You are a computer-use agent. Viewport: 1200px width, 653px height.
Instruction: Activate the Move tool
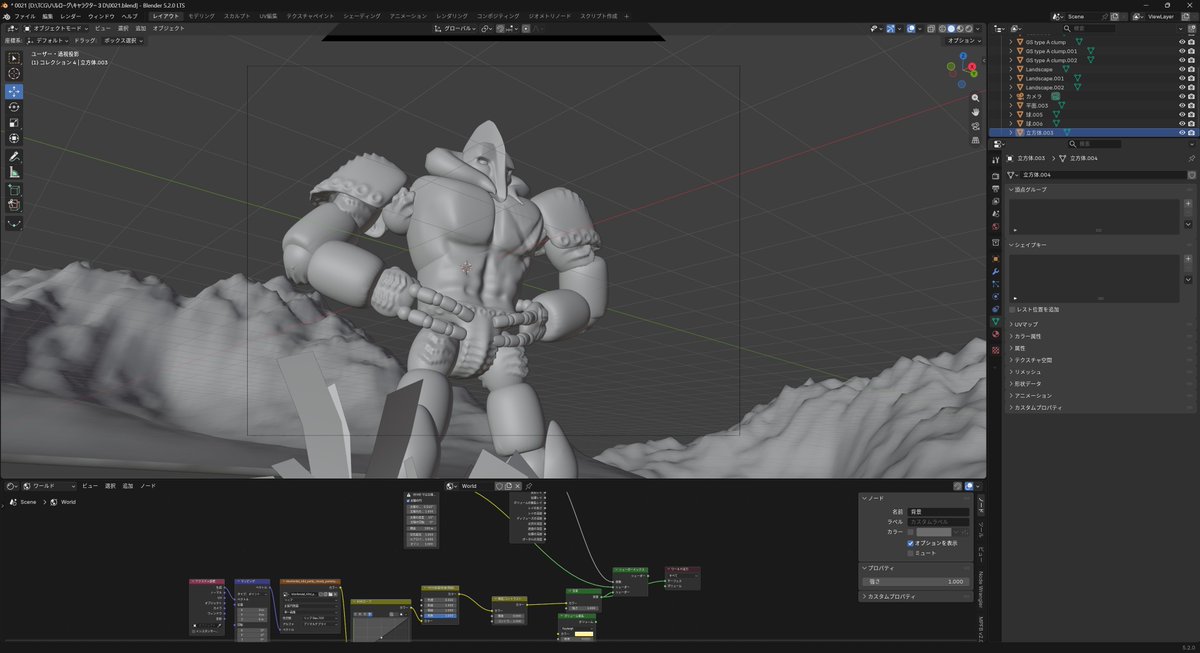pos(14,91)
